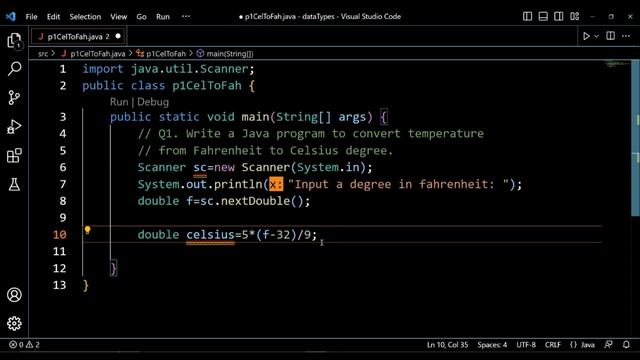Click the Run CodeLens above main
The width and height of the screenshot is (640, 360).
119,102
